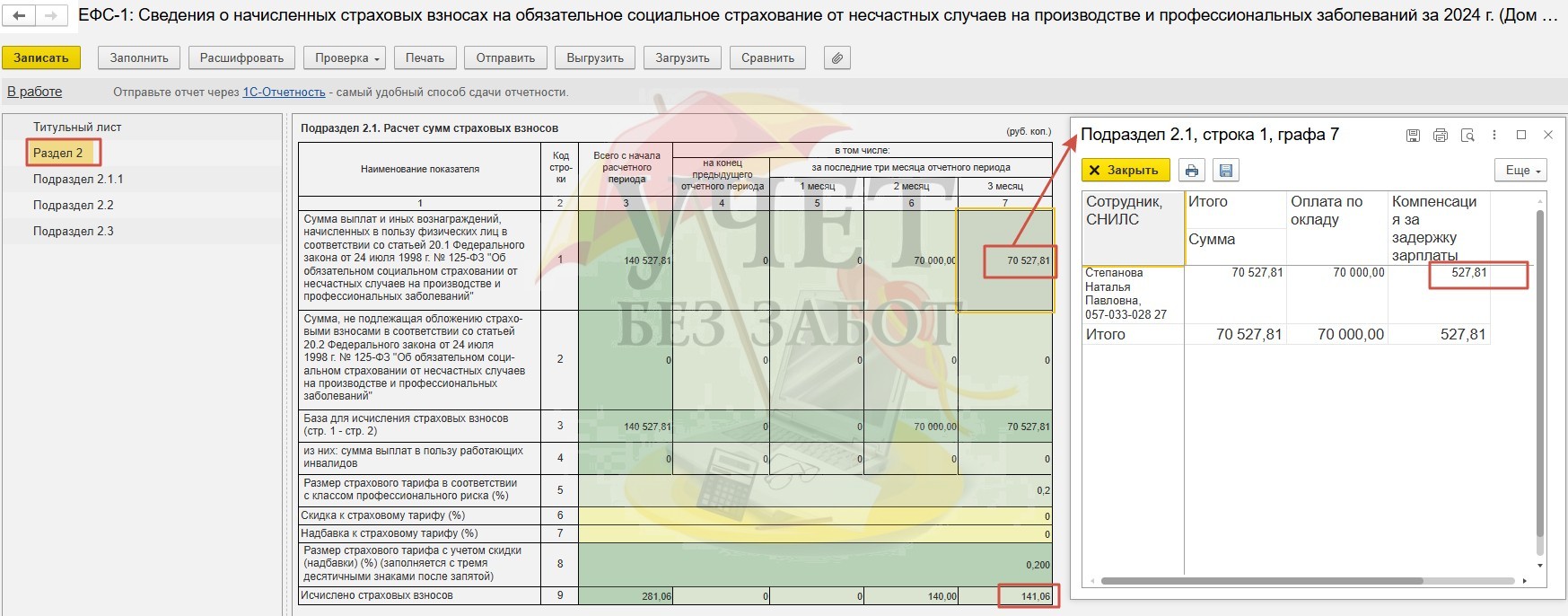Image resolution: width=1568 pixels, height=616 pixels.
Task: Select the 70 527,81 cell in row 3, column 7
Action: (1005, 427)
